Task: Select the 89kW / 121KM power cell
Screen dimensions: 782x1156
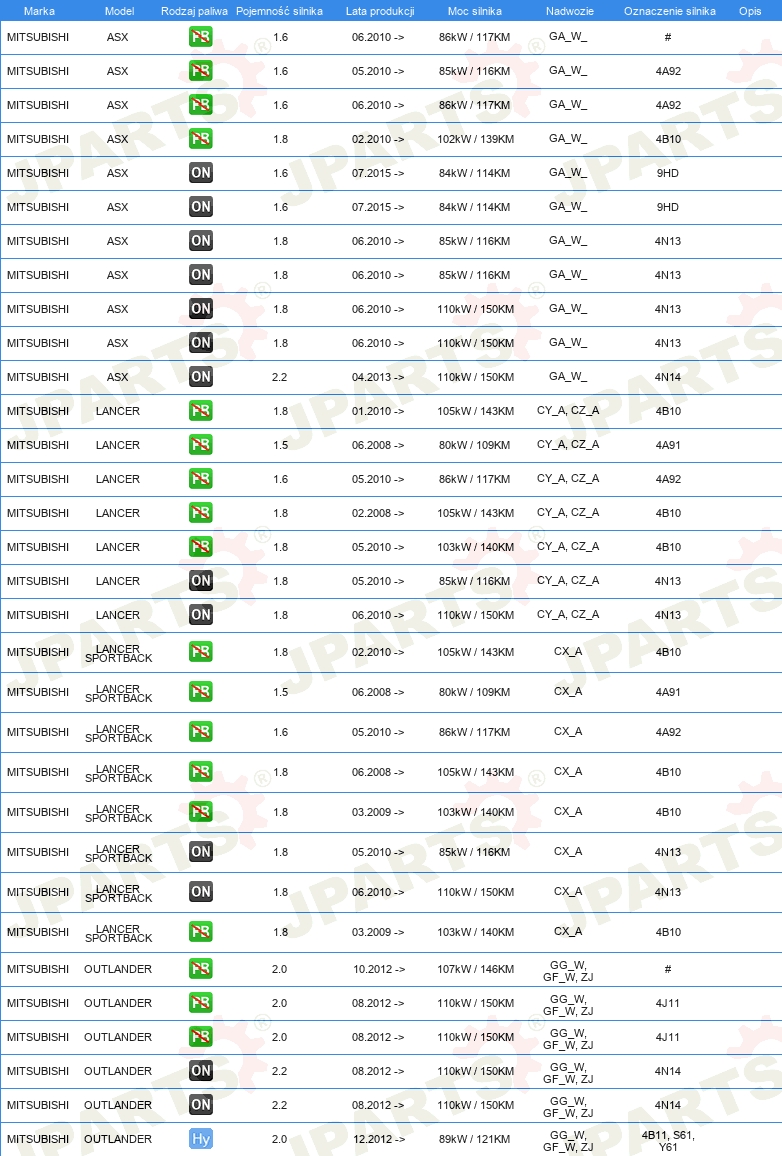Action: [475, 1139]
